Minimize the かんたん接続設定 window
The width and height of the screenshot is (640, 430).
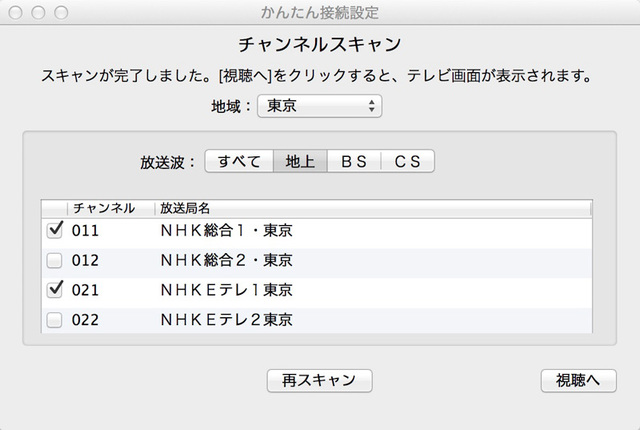click(37, 14)
